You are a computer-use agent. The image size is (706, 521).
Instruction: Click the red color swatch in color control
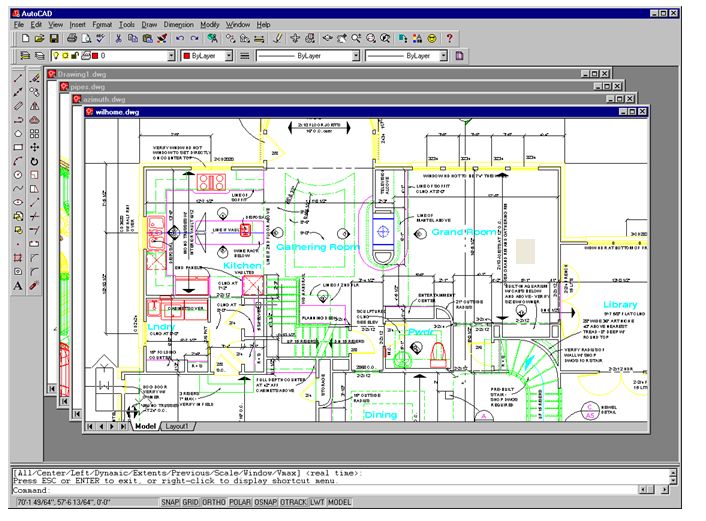(x=187, y=57)
